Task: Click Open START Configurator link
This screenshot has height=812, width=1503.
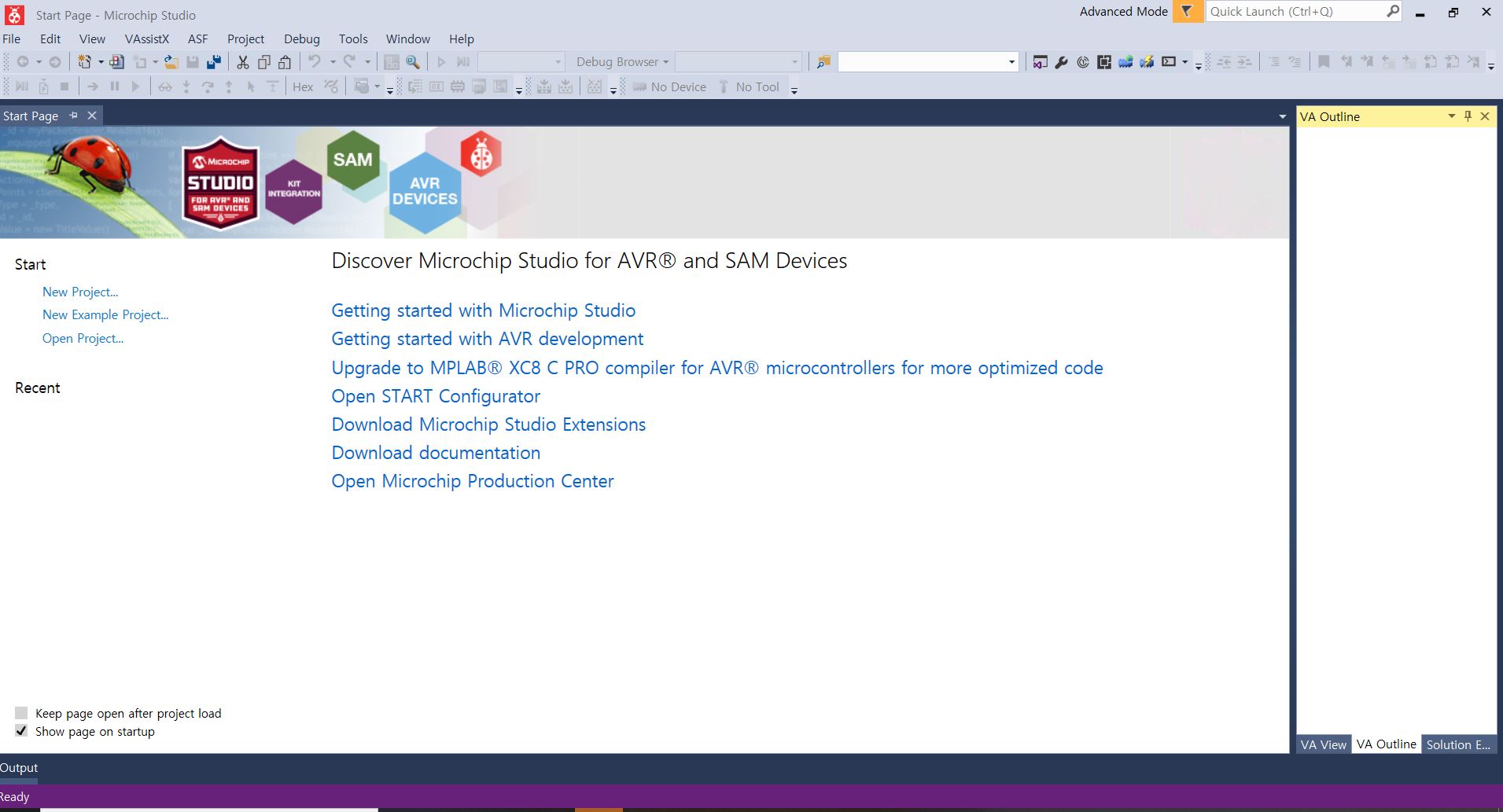Action: (436, 396)
